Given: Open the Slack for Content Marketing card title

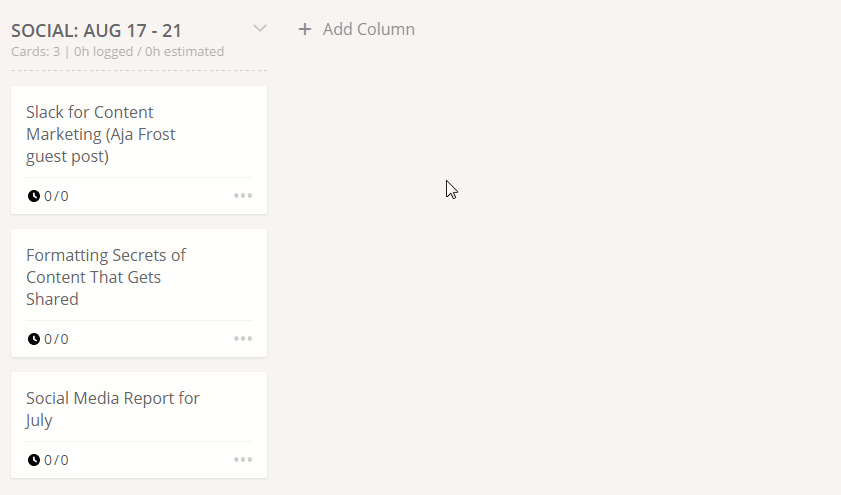Looking at the screenshot, I should pos(100,134).
